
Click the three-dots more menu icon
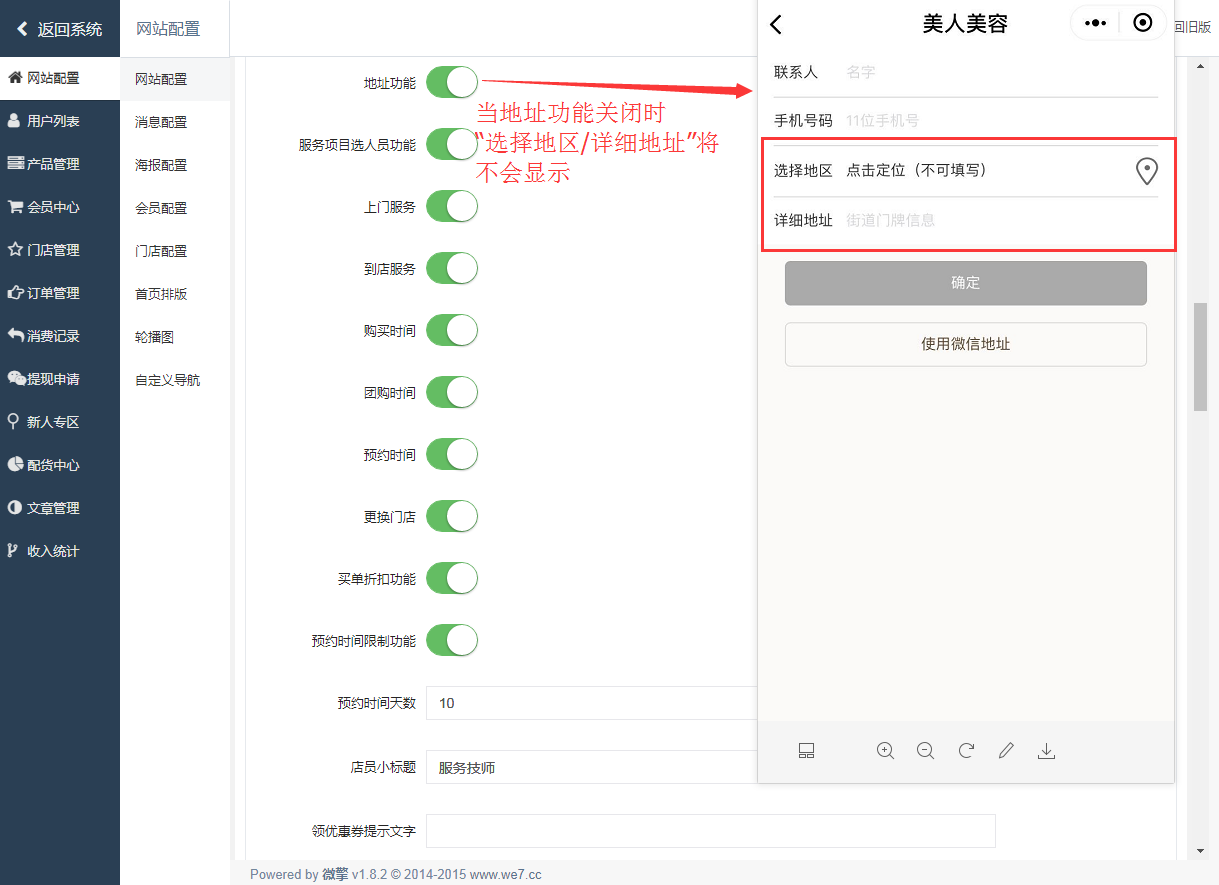[x=1095, y=24]
